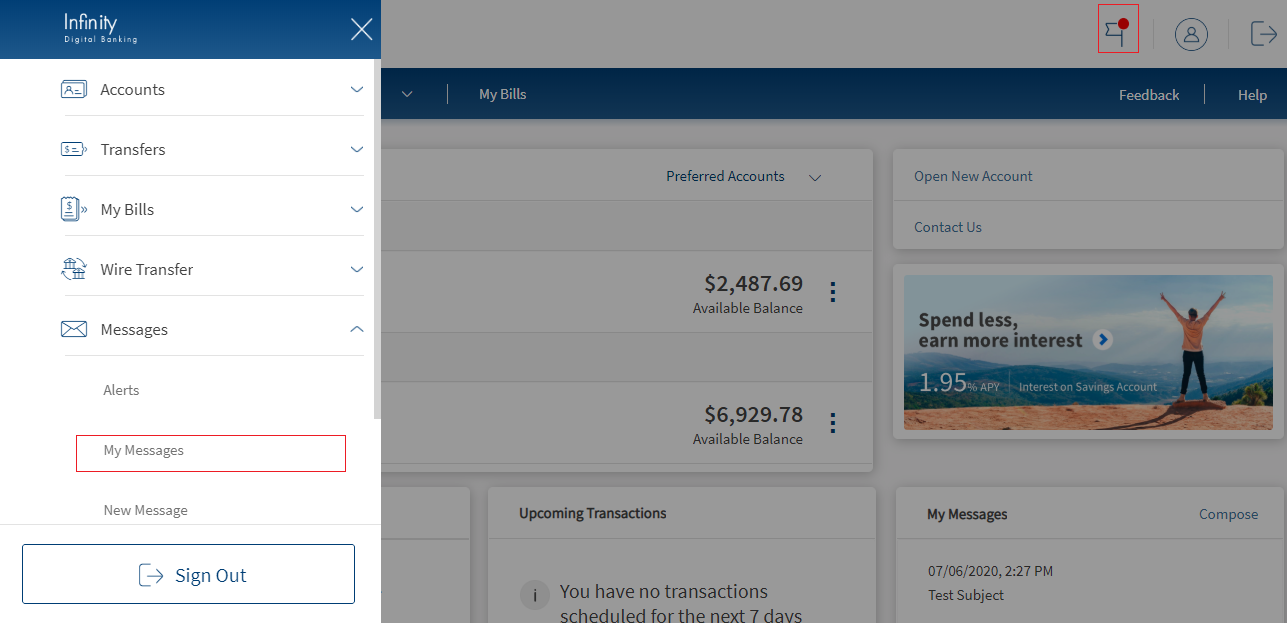The image size is (1287, 623).
Task: Click the Wire Transfer globe icon
Action: point(74,269)
